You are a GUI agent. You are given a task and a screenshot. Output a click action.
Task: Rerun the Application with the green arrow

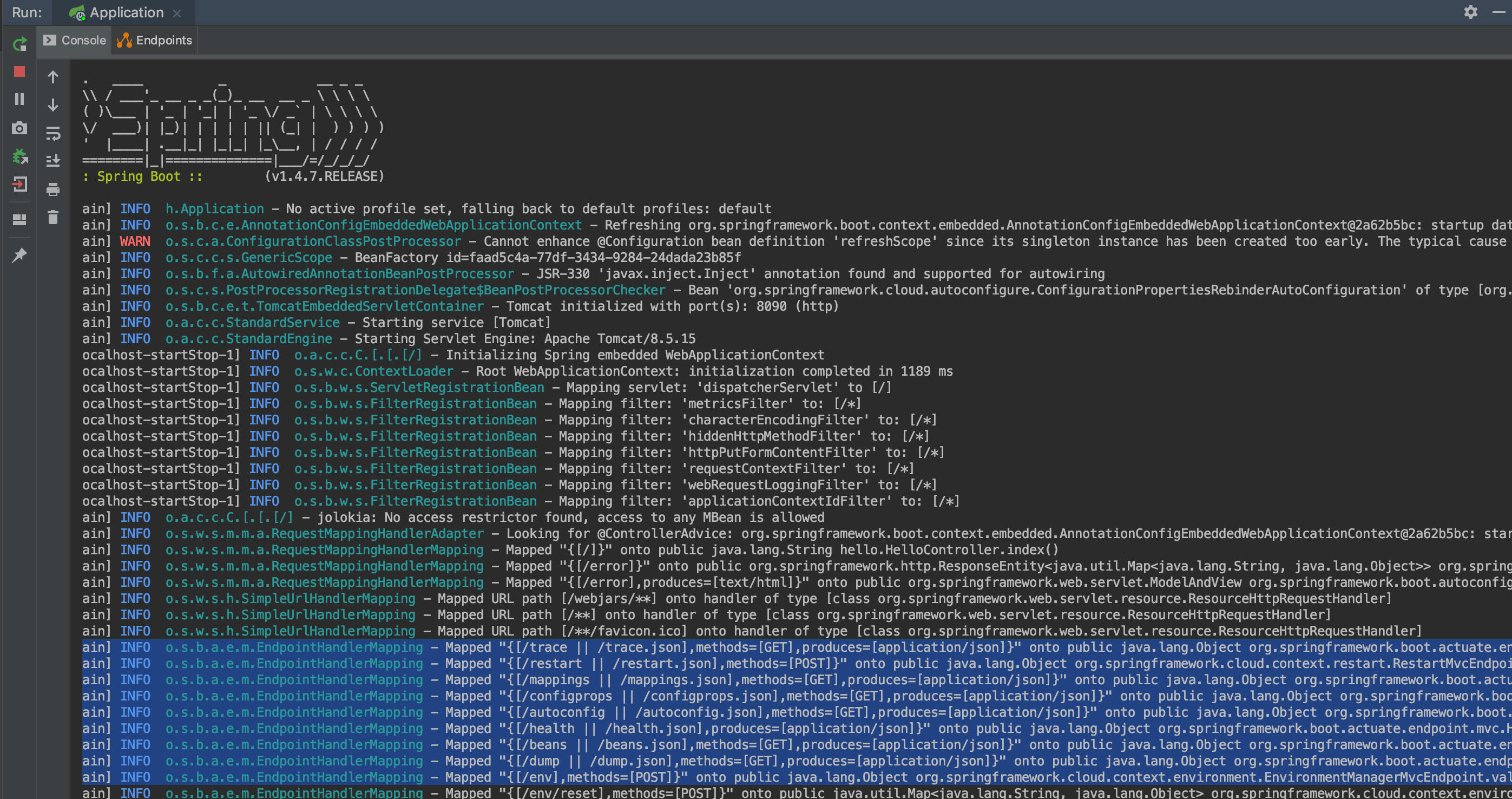coord(19,43)
